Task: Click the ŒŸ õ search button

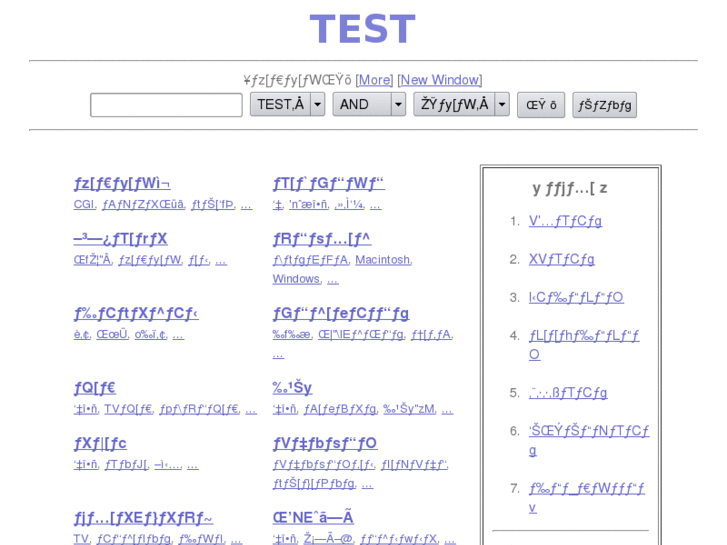Action: (541, 105)
